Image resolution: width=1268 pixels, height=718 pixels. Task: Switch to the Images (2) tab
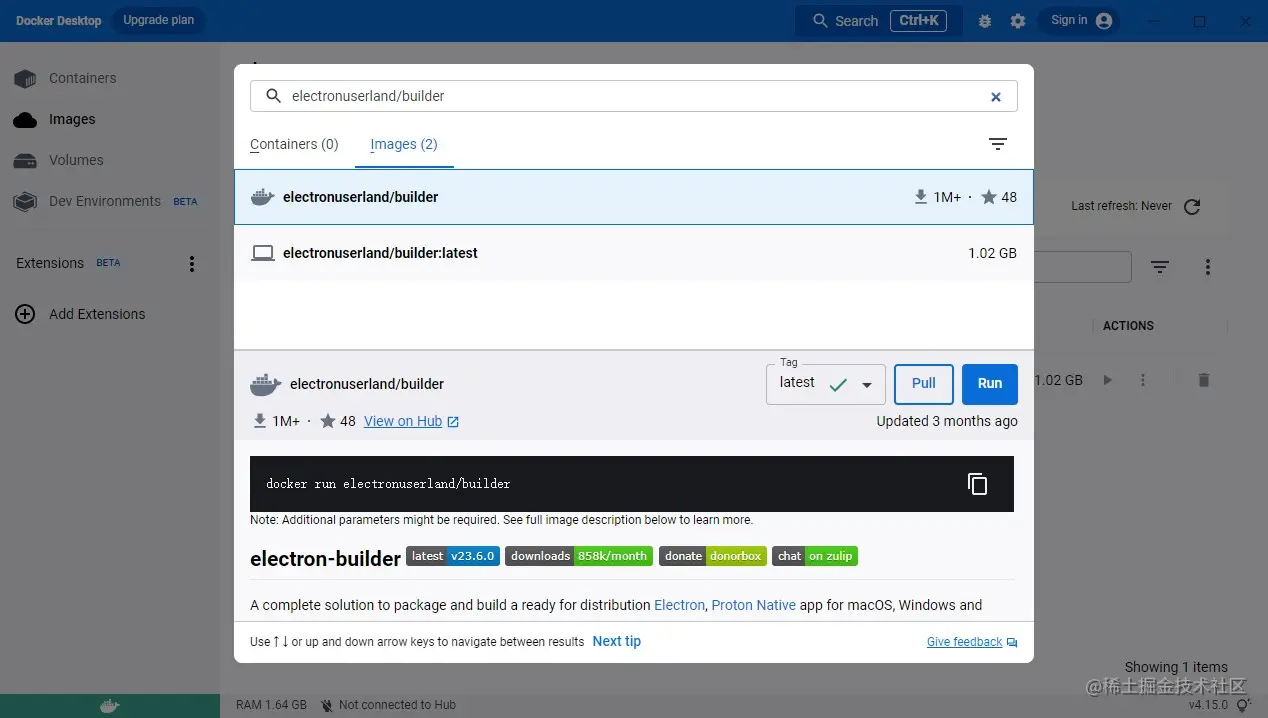[403, 144]
